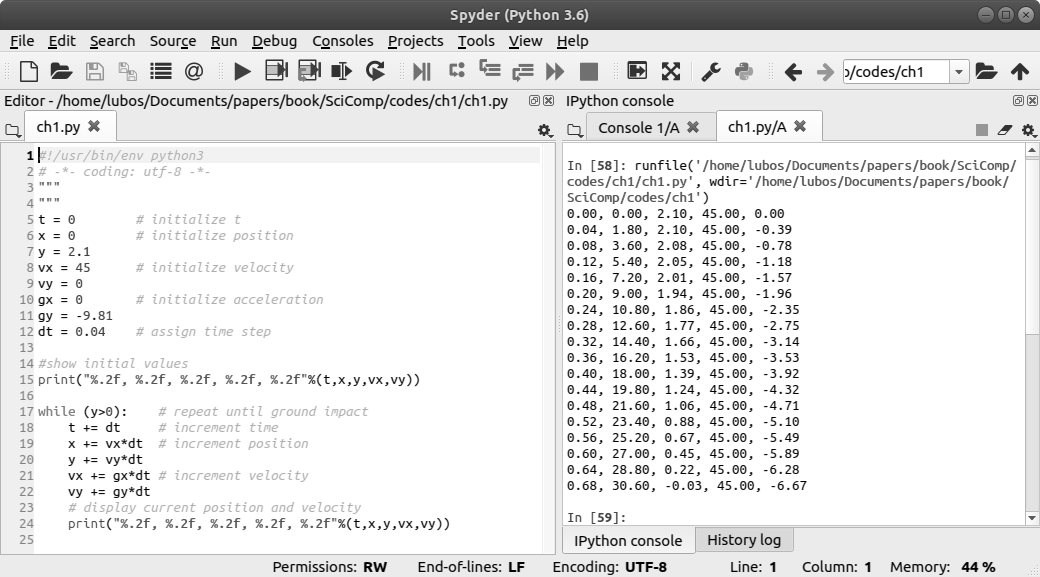
Task: Maximize the current pane
Action: coord(637,70)
